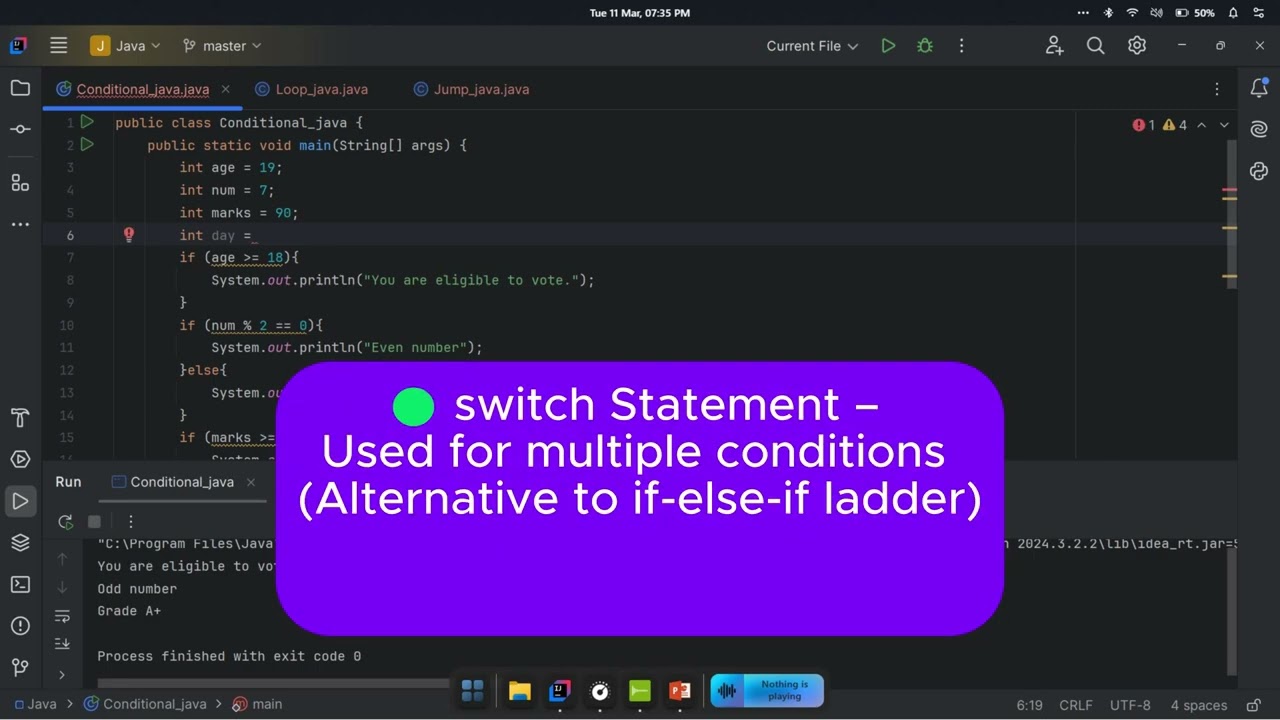
Task: Open the Terminal tool window
Action: tap(20, 584)
